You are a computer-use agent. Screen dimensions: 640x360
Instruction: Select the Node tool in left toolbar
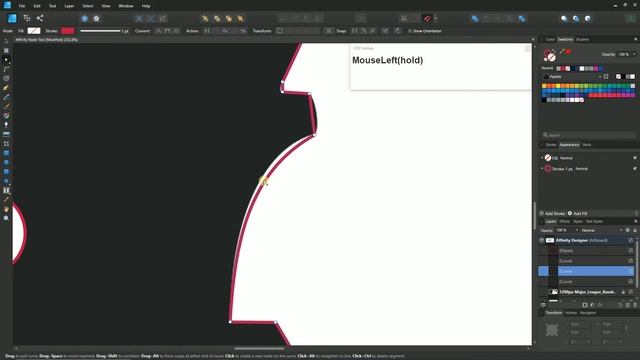tap(6, 60)
